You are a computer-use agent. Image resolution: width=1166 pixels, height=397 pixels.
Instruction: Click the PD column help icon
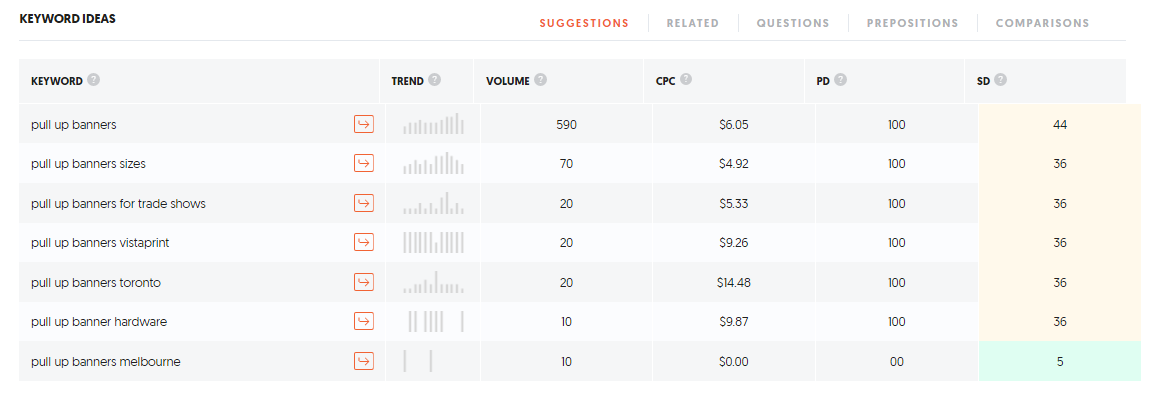tap(840, 80)
